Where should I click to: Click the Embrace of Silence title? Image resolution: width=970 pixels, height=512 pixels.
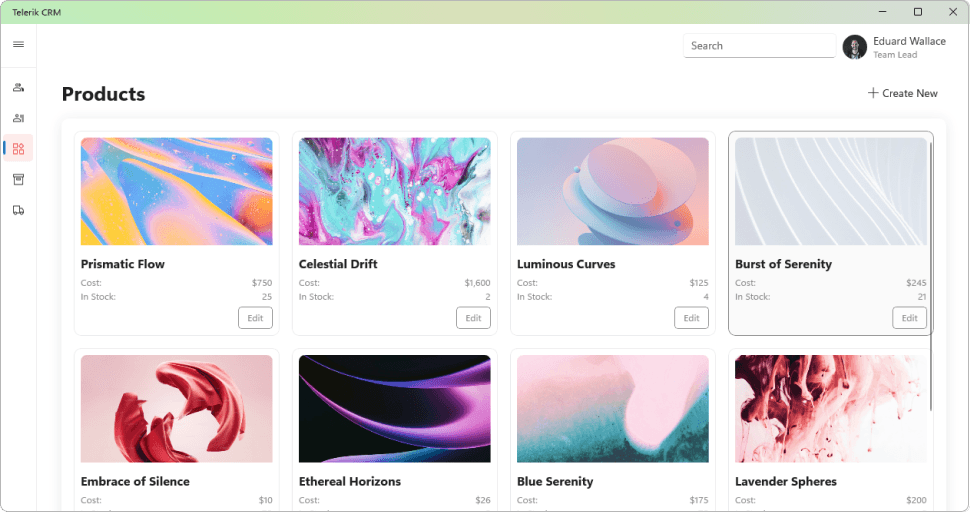(135, 481)
